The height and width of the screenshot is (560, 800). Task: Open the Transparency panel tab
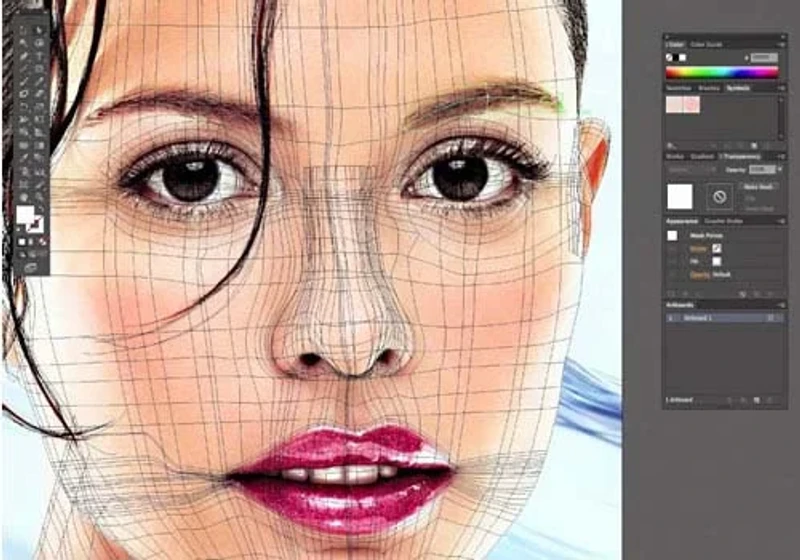[x=740, y=156]
